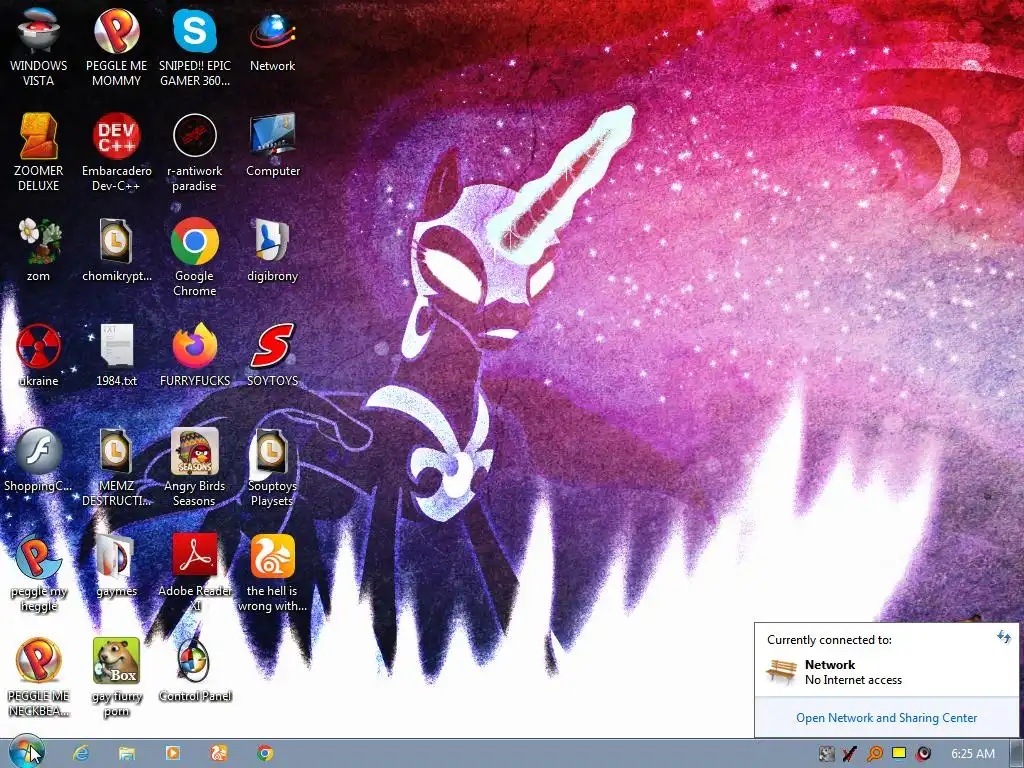Open the WINDOWS VISTA desktop shortcut
The height and width of the screenshot is (768, 1024).
pyautogui.click(x=38, y=46)
